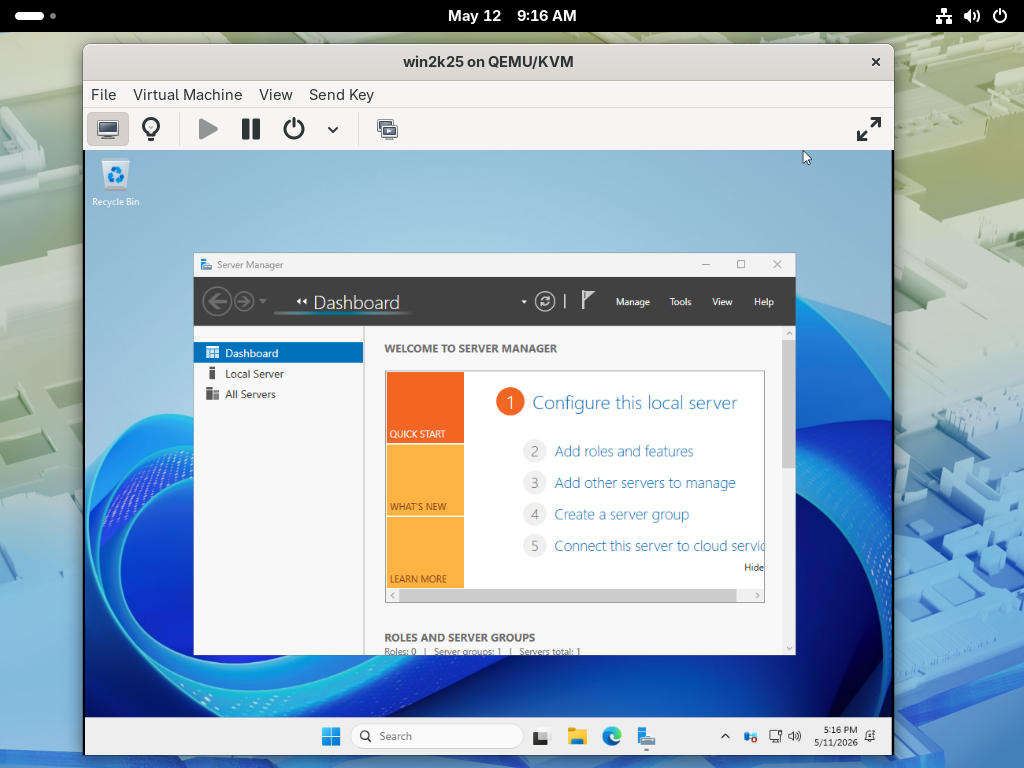Expand the shutdown options dropdown arrow
The image size is (1024, 768).
(x=333, y=129)
